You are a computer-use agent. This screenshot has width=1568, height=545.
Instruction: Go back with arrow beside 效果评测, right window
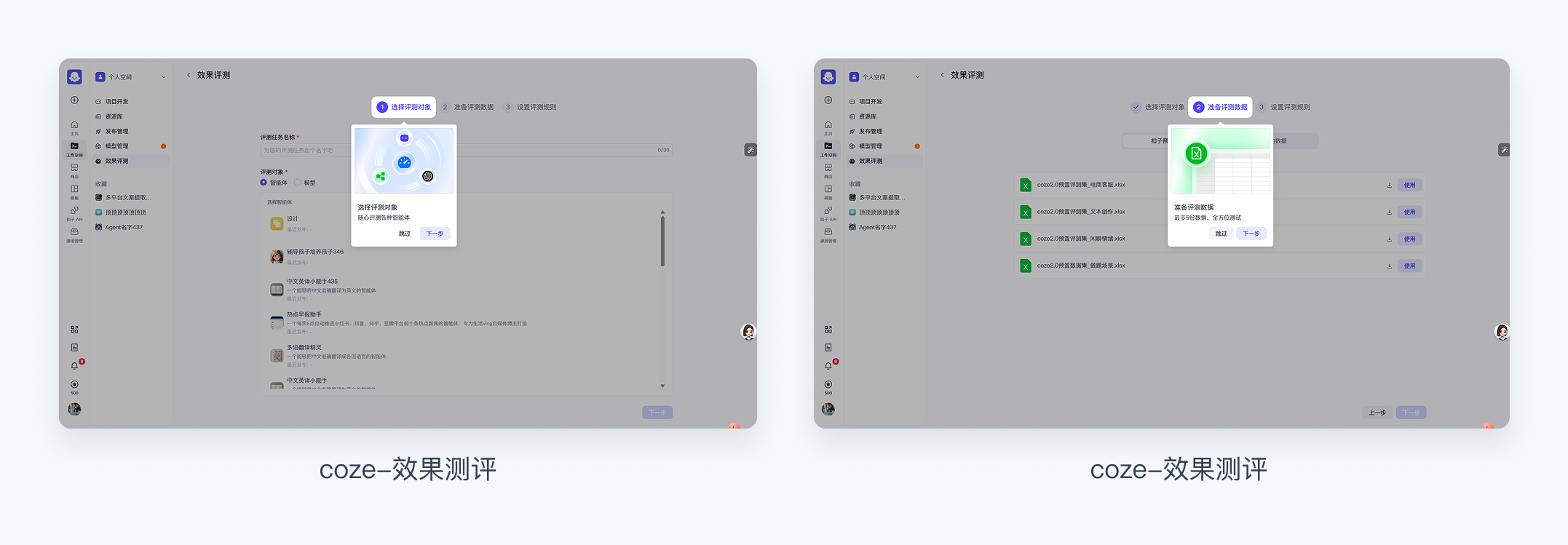coord(943,75)
